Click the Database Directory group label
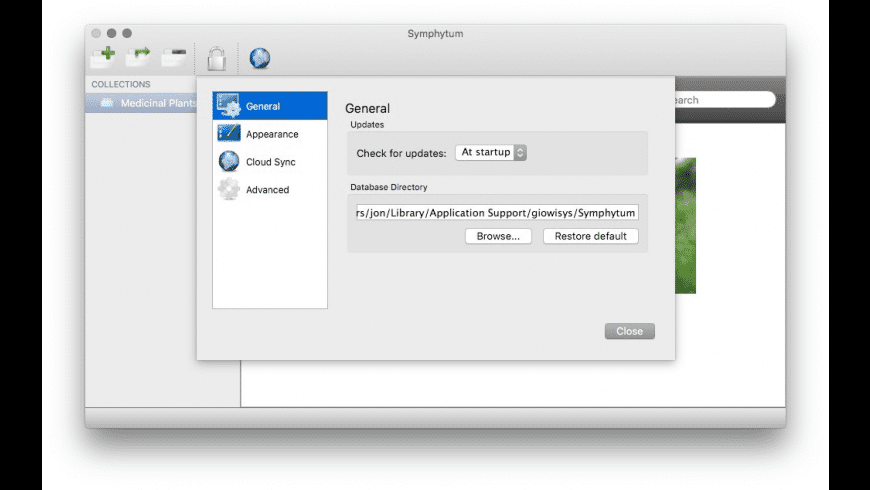The height and width of the screenshot is (490, 870). [388, 187]
